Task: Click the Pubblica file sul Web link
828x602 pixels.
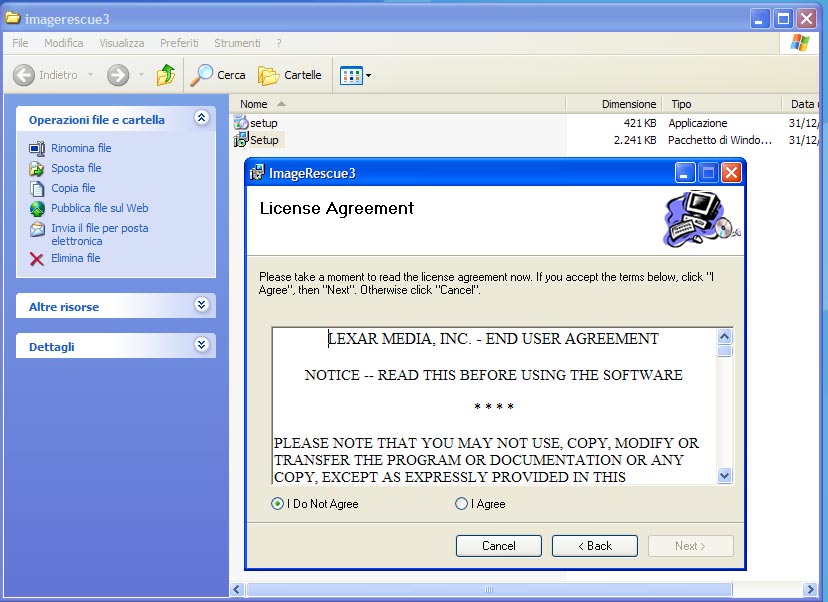Action: point(100,209)
